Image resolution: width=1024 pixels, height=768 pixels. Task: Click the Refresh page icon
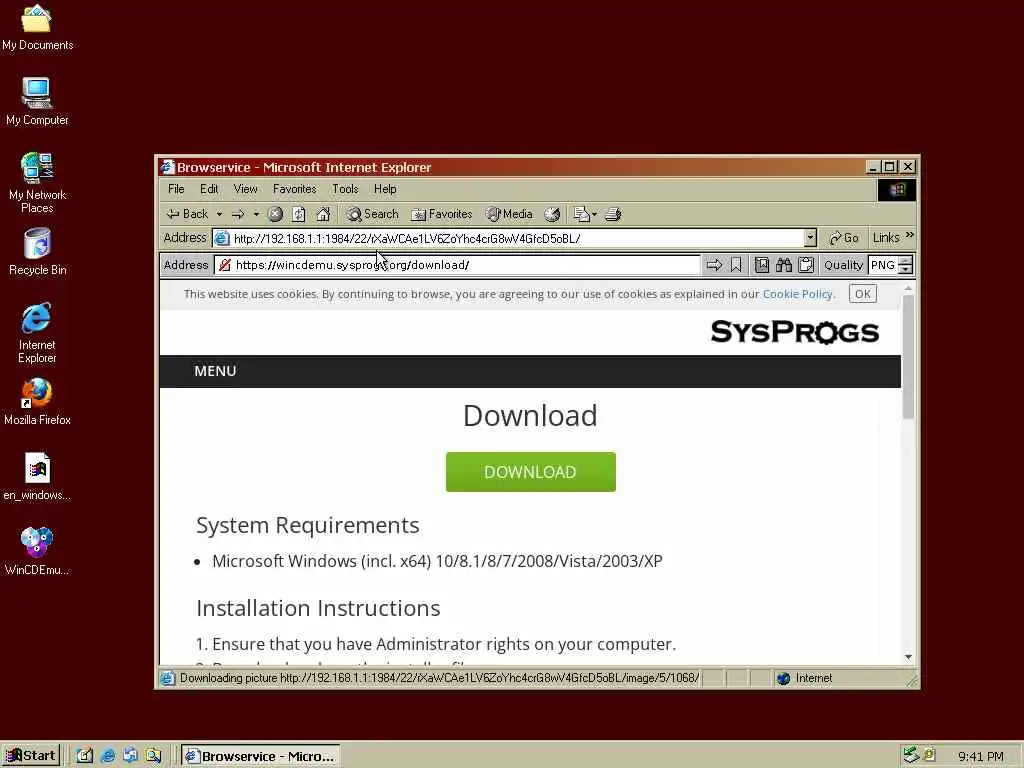tap(298, 214)
